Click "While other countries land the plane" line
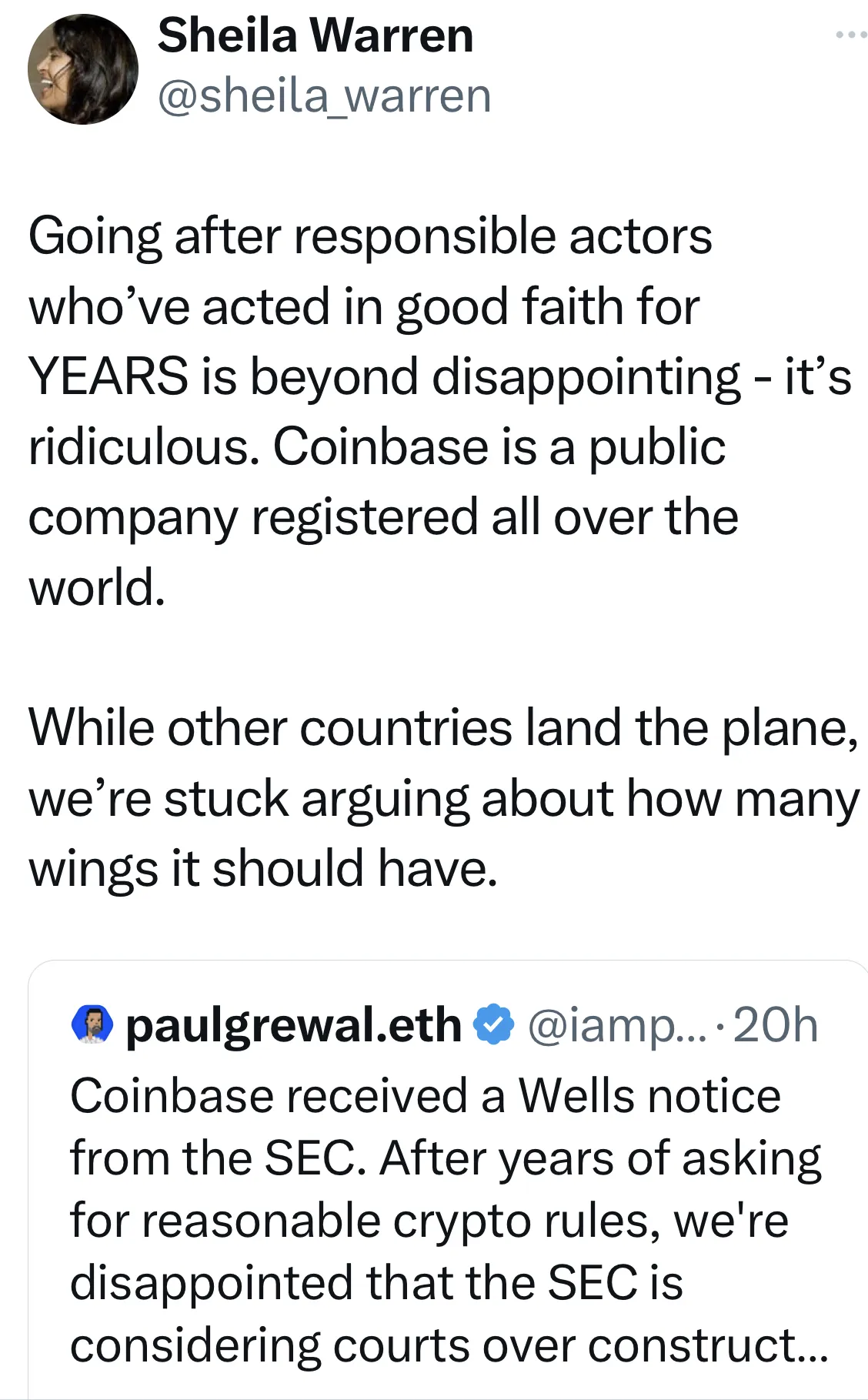This screenshot has height=1400, width=868. 443,727
